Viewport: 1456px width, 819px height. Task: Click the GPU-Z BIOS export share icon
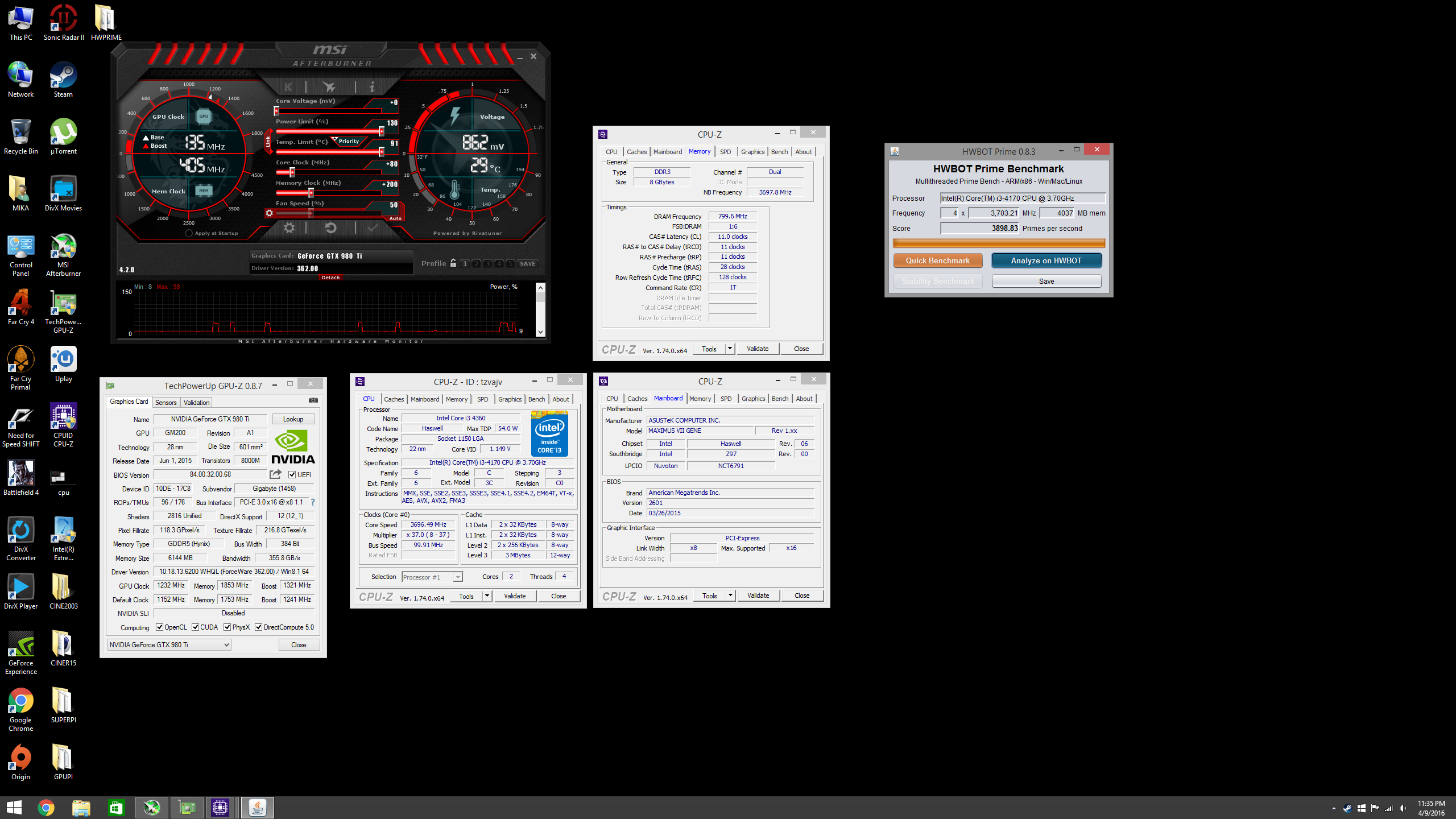coord(276,474)
